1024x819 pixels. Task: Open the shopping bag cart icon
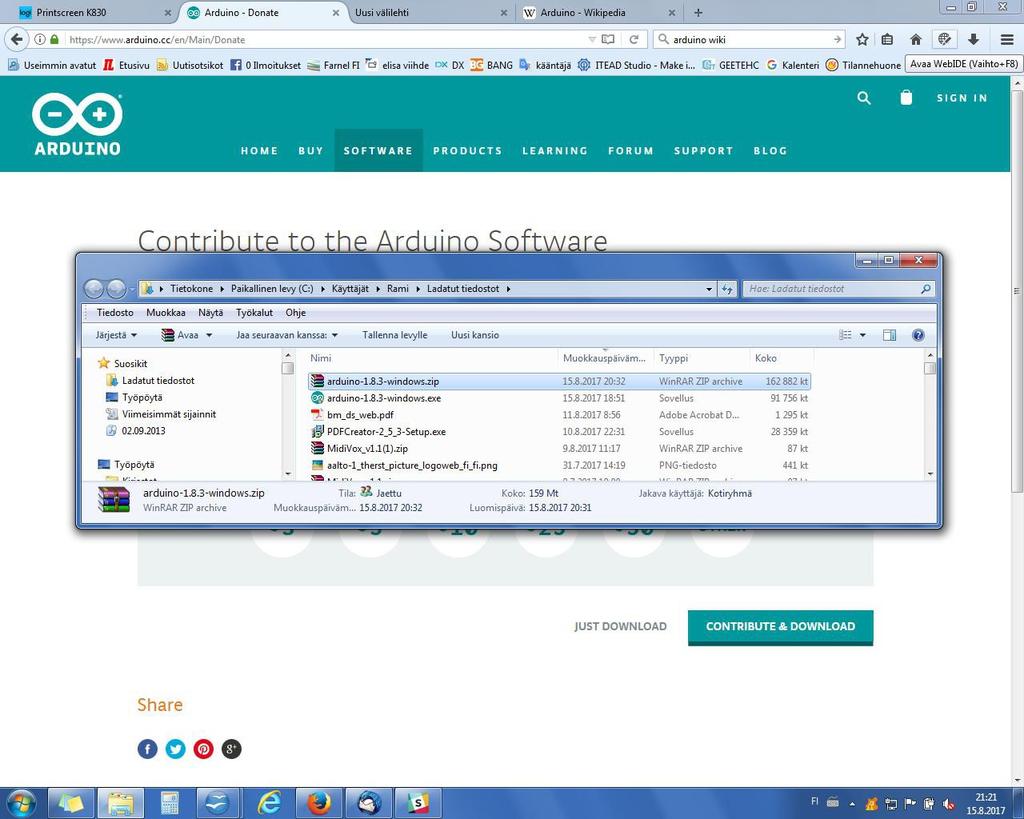click(x=906, y=97)
